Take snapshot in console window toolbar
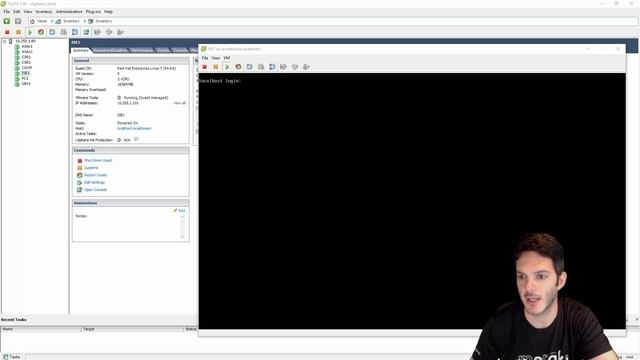Image resolution: width=640 pixels, height=360 pixels. click(x=249, y=67)
